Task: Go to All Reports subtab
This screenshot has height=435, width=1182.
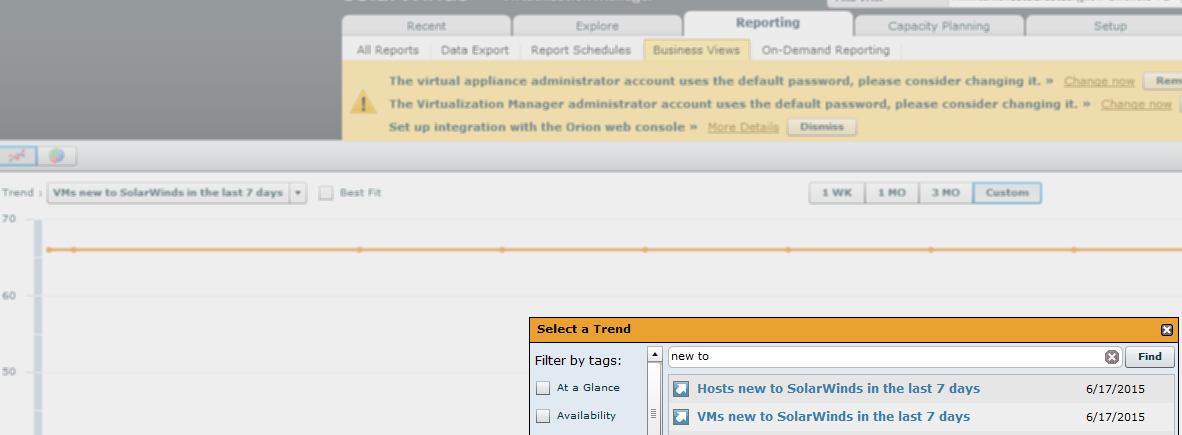Action: point(387,50)
